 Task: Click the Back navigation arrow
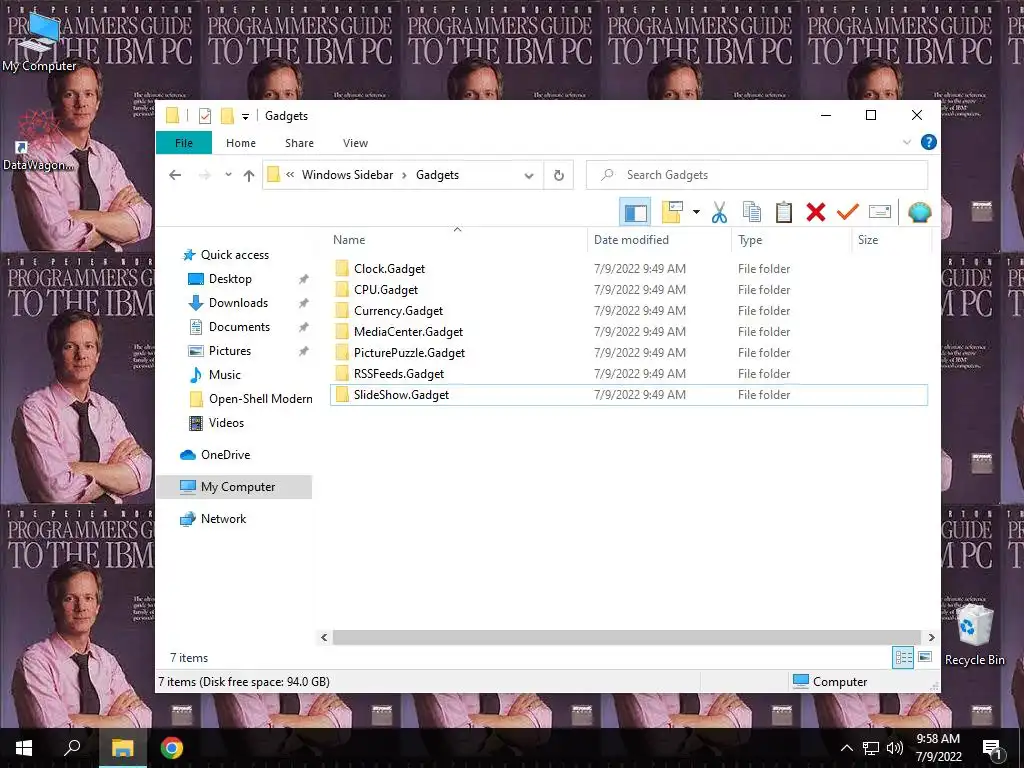(x=175, y=175)
